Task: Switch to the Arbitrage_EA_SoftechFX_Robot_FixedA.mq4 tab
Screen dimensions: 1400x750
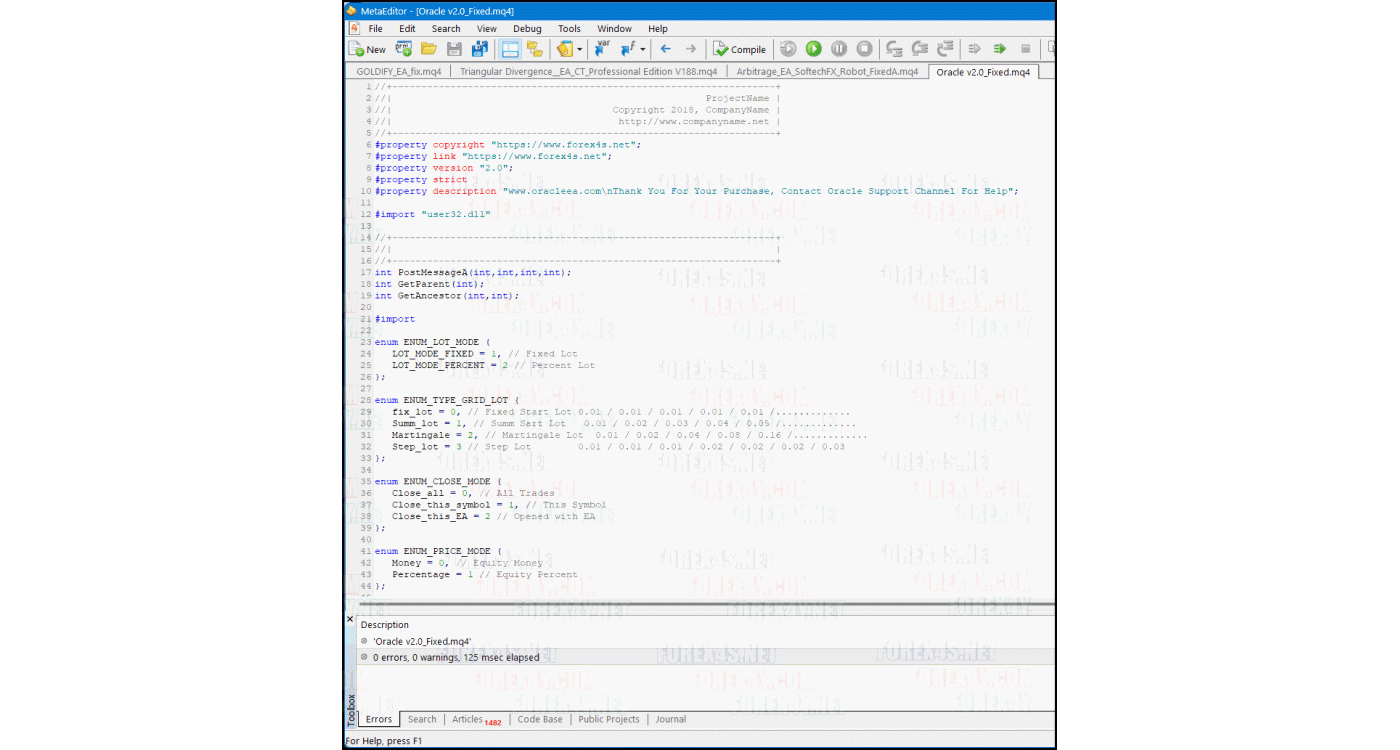Action: [x=827, y=72]
